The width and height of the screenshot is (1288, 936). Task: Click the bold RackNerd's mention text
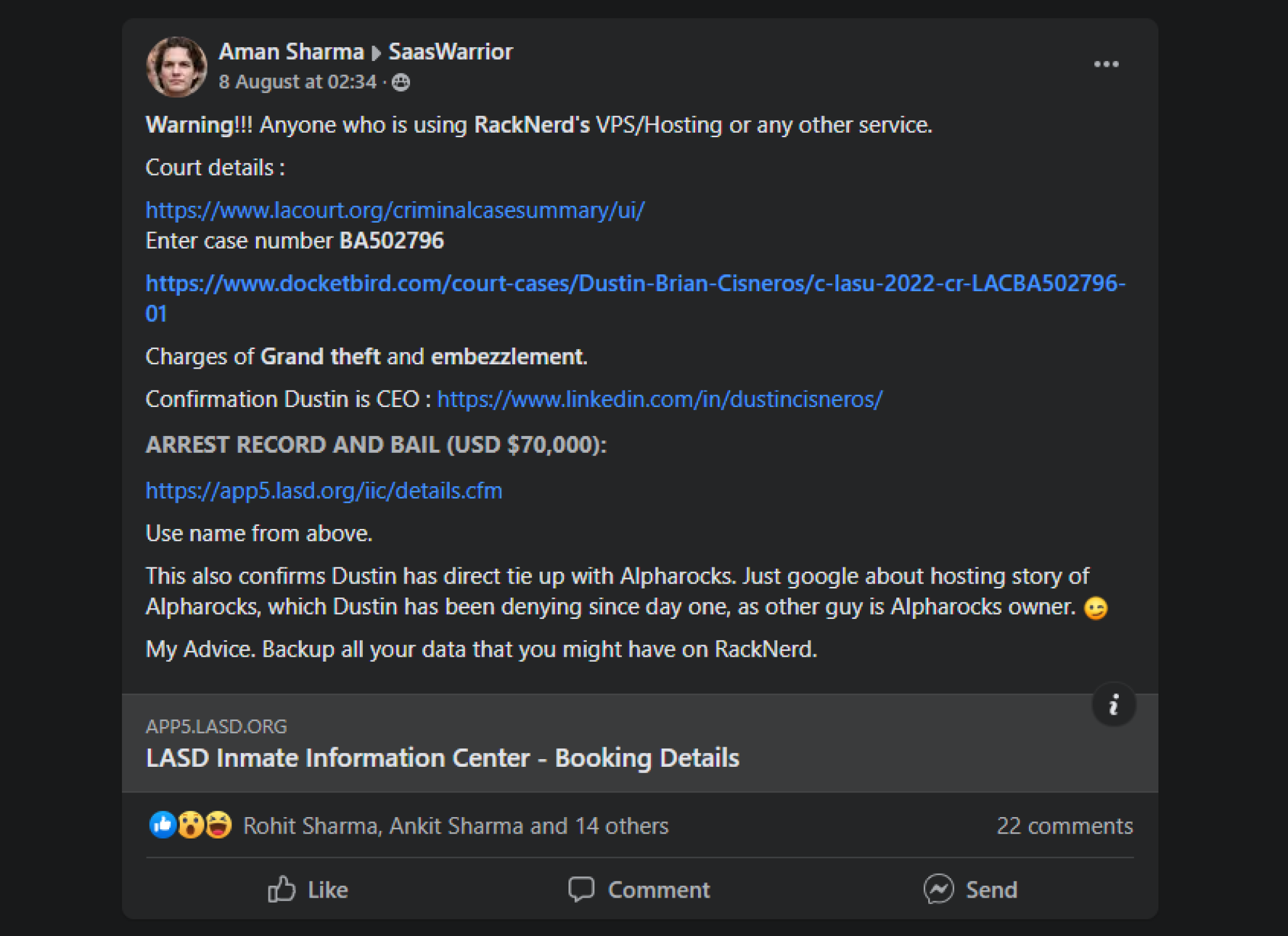click(x=532, y=125)
